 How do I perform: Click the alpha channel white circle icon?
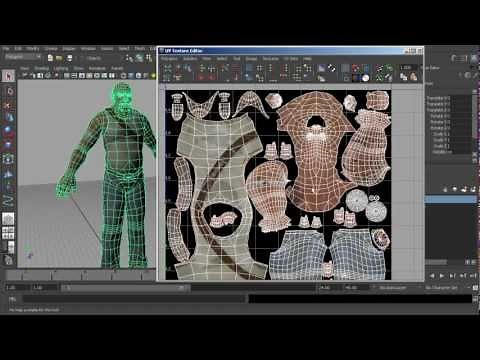pos(366,78)
